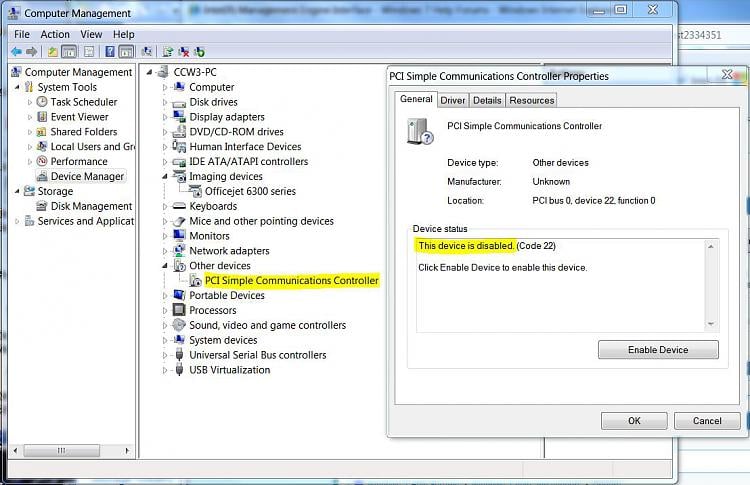Click the Device status box scroll-down arrow
Screen dimensions: 750x485
711,324
